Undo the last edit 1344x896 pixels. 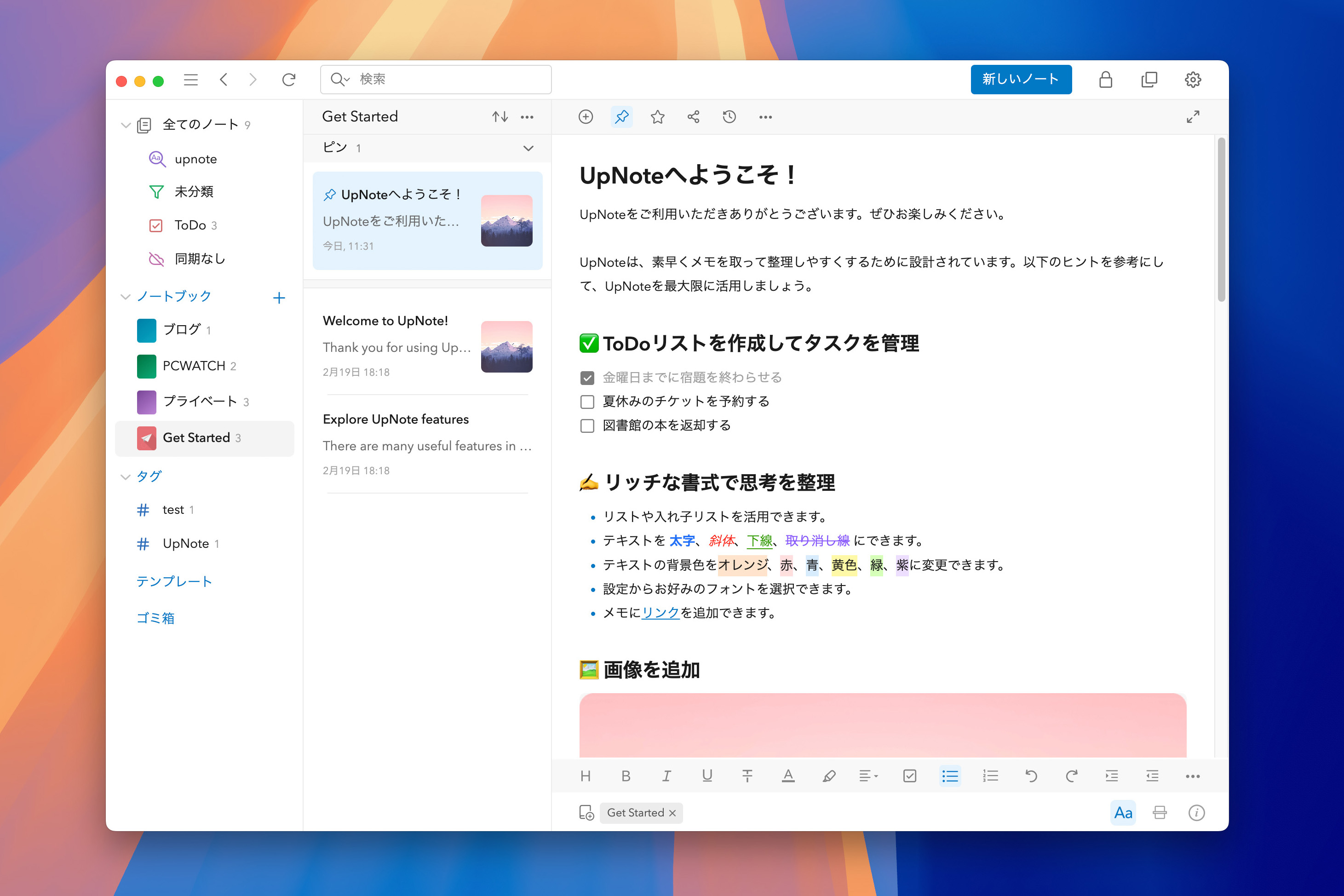click(1031, 775)
